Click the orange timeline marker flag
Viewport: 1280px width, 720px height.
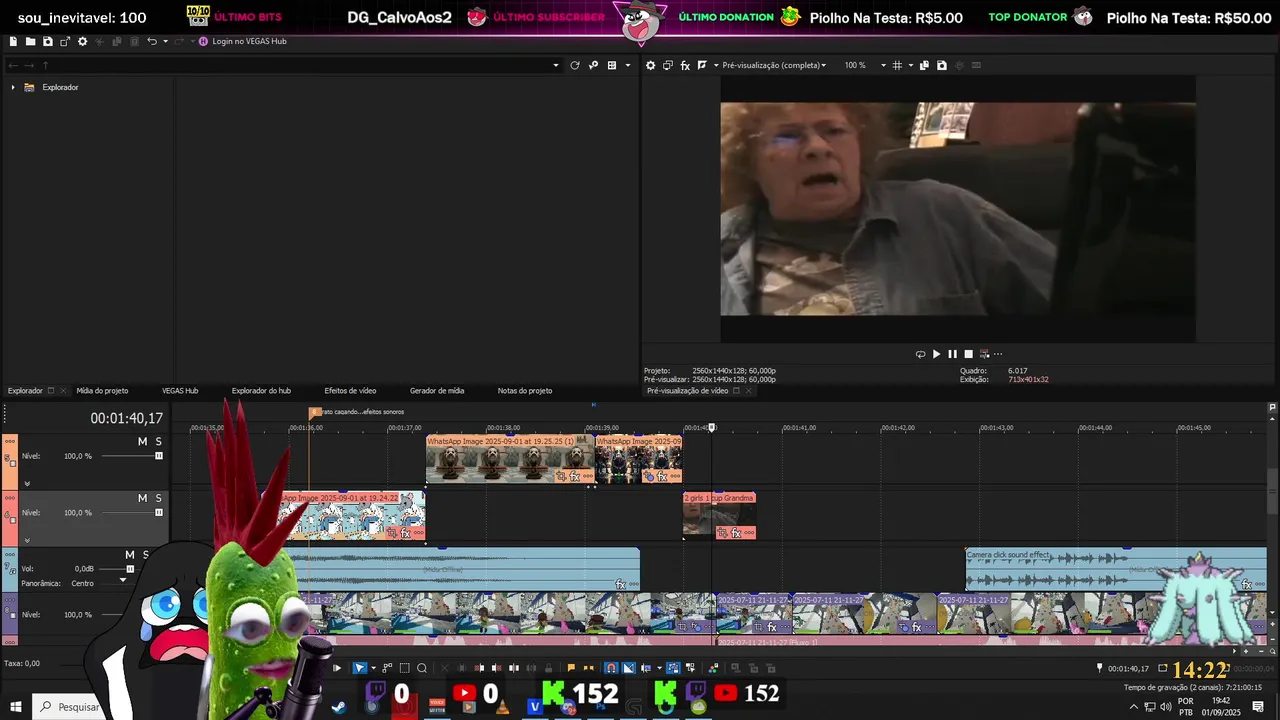tap(315, 412)
